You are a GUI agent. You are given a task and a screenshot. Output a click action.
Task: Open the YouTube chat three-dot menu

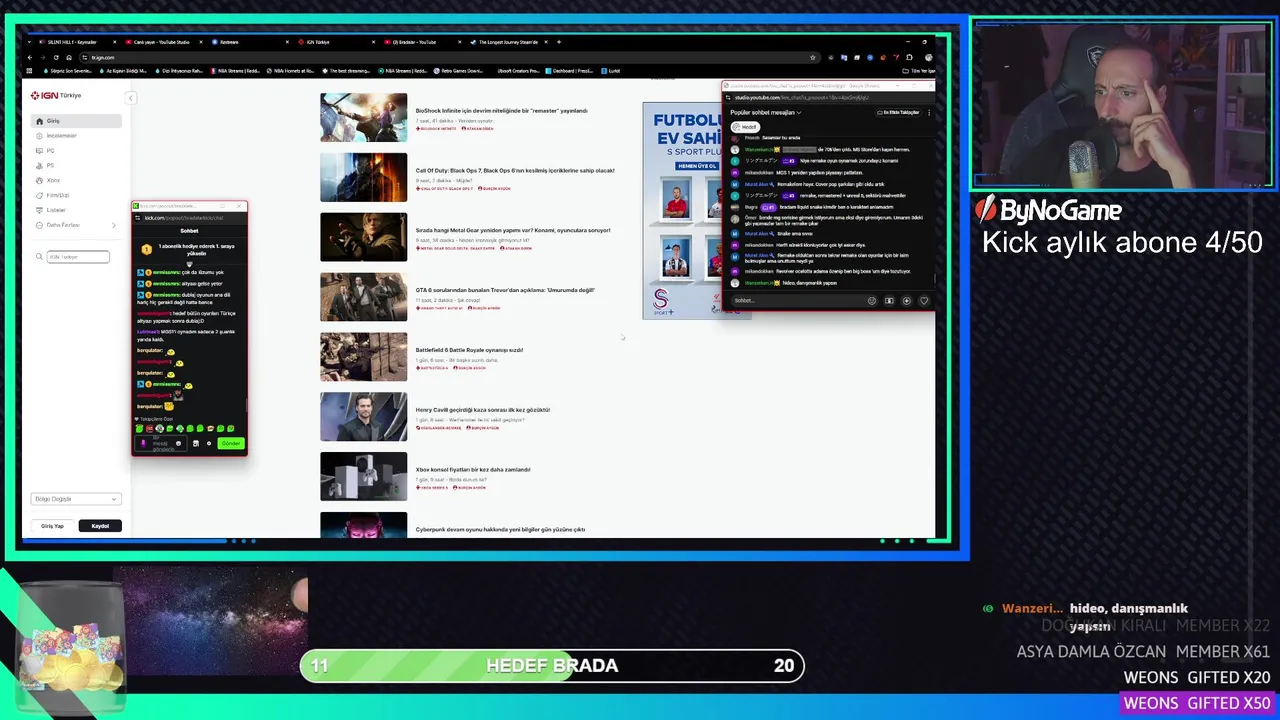[x=929, y=113]
